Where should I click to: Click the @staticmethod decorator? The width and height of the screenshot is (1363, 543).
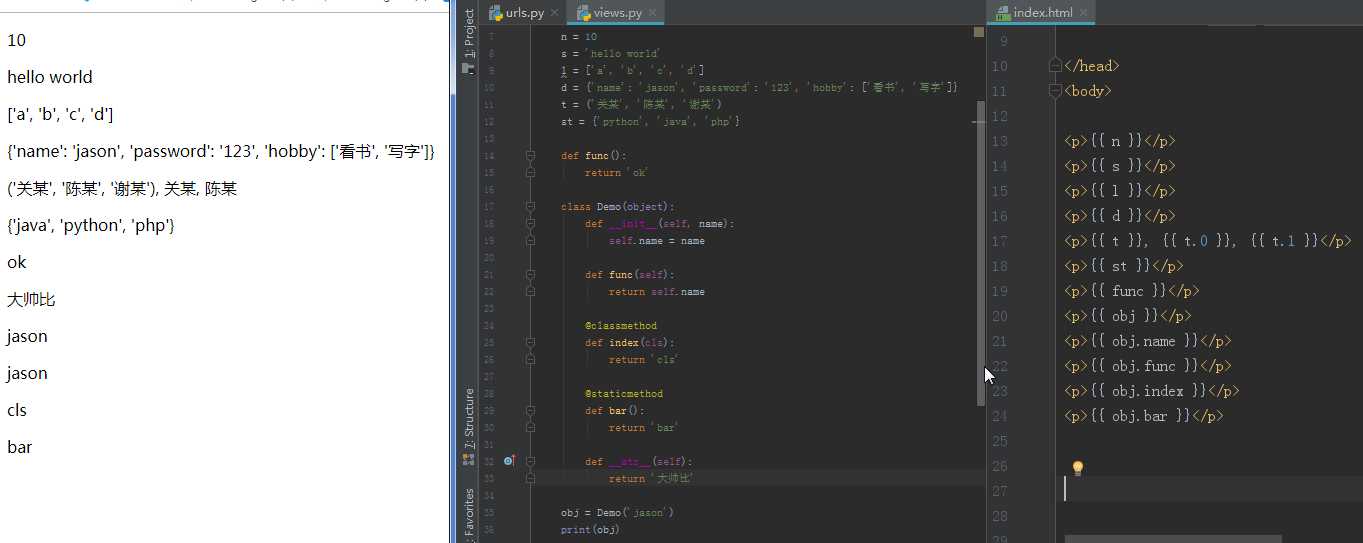[x=624, y=393]
